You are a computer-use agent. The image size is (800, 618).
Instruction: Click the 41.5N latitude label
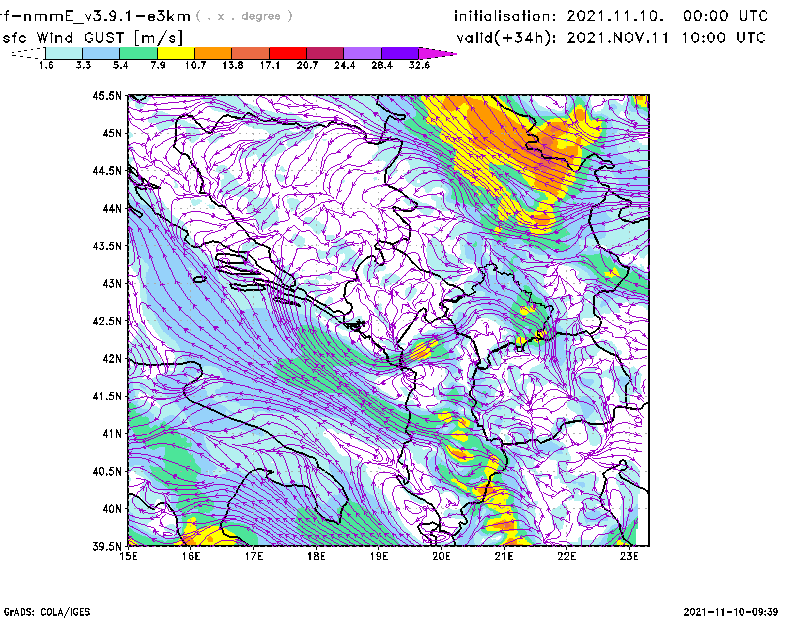click(108, 396)
